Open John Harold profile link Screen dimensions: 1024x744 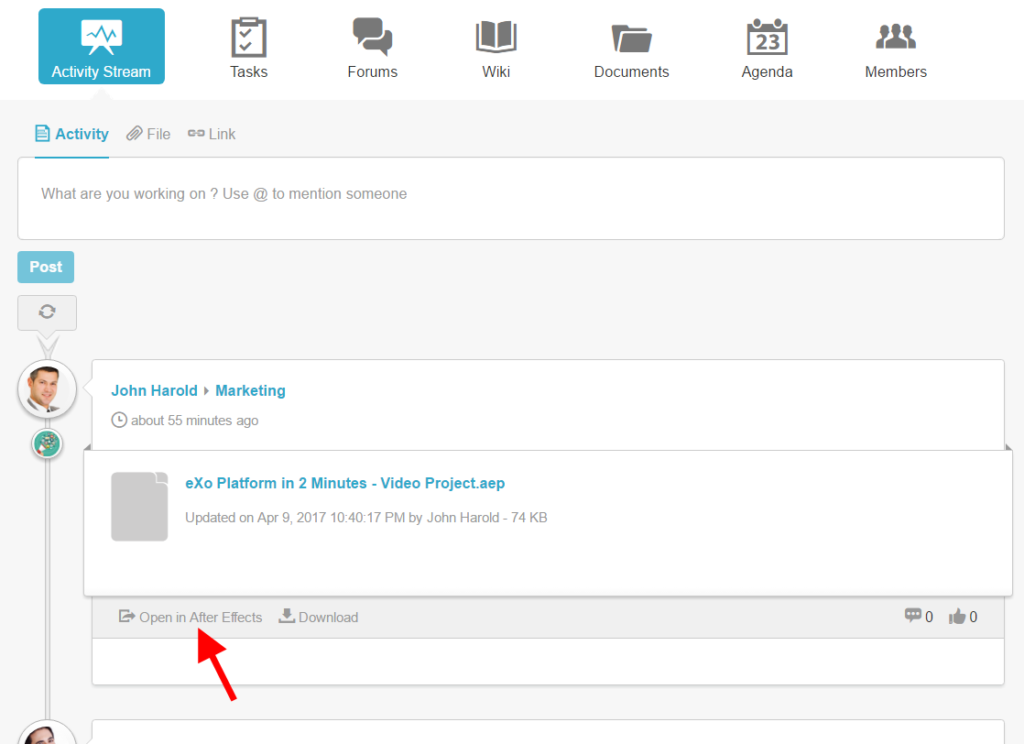pos(154,391)
